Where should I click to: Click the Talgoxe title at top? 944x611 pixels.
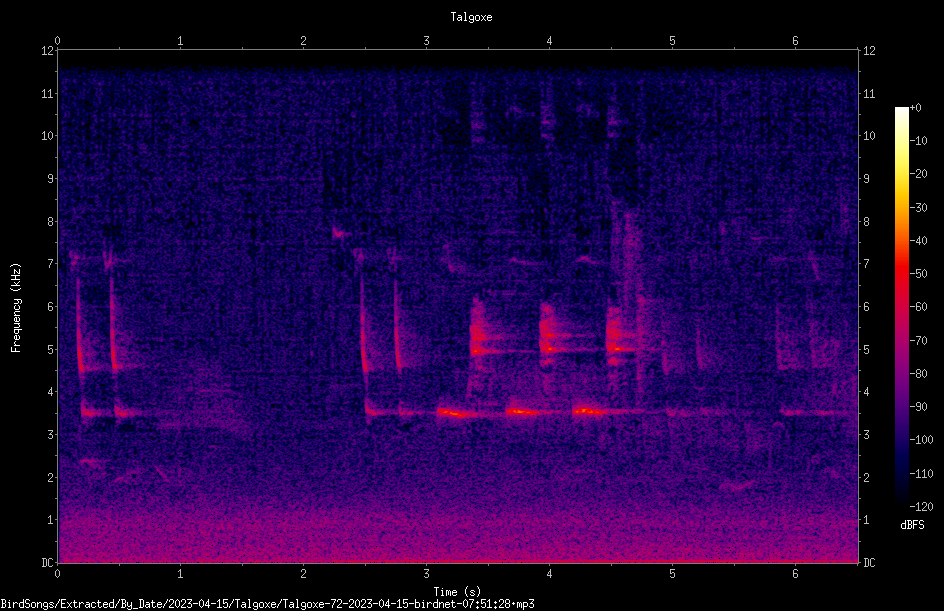(x=471, y=17)
